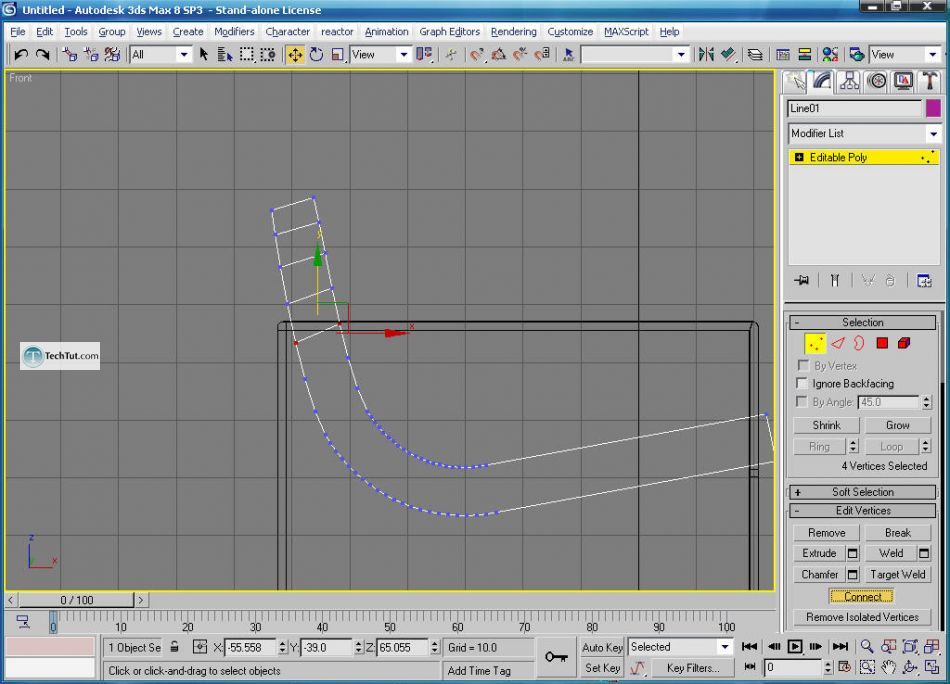Open the Utilities hammer tab icon
The width and height of the screenshot is (950, 684).
929,81
